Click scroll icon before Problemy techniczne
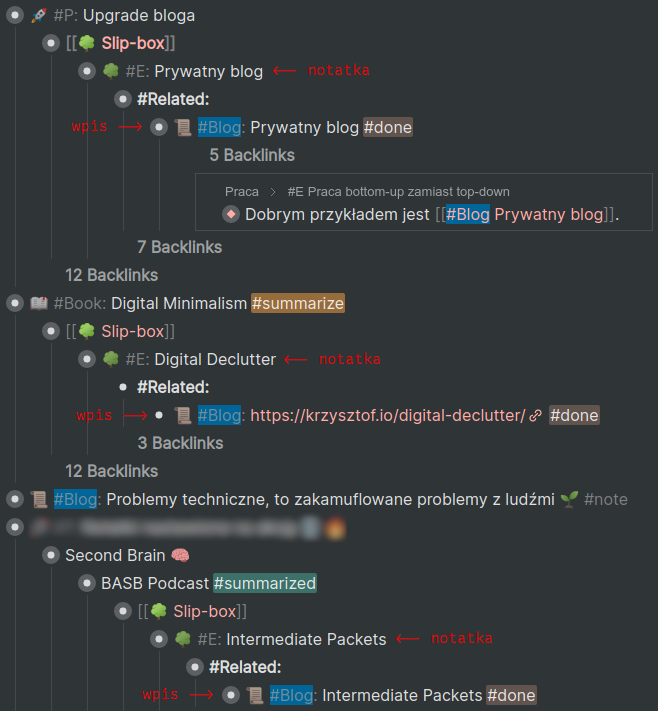This screenshot has width=658, height=711. point(39,499)
